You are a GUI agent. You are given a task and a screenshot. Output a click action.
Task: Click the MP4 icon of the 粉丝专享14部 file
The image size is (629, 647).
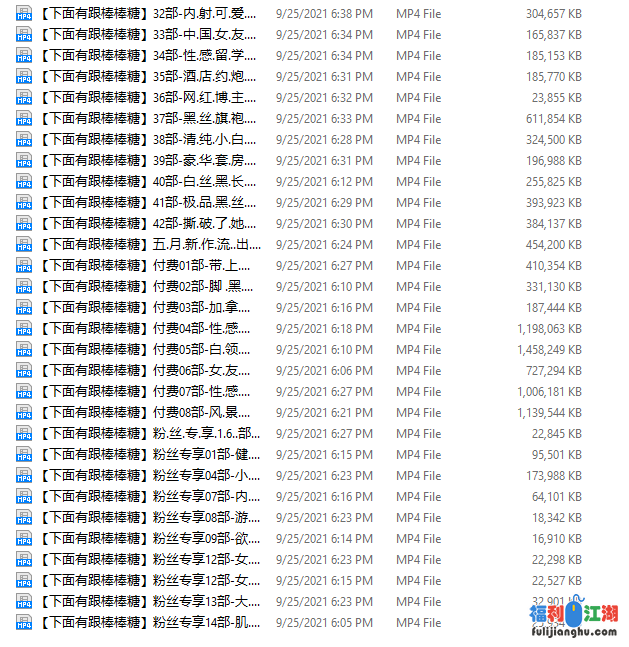click(x=24, y=622)
